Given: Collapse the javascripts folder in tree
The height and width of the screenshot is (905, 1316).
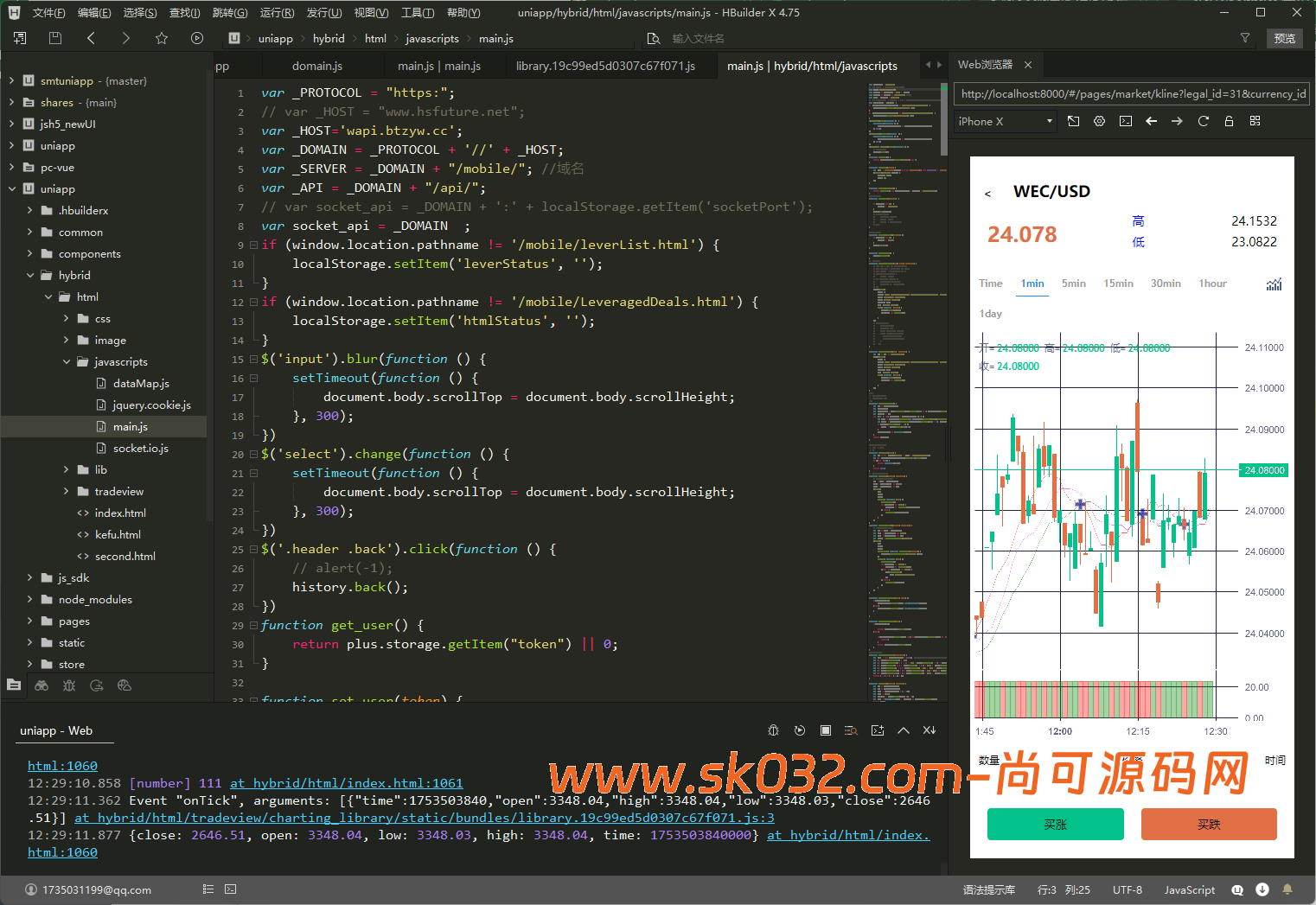Looking at the screenshot, I should coord(67,361).
